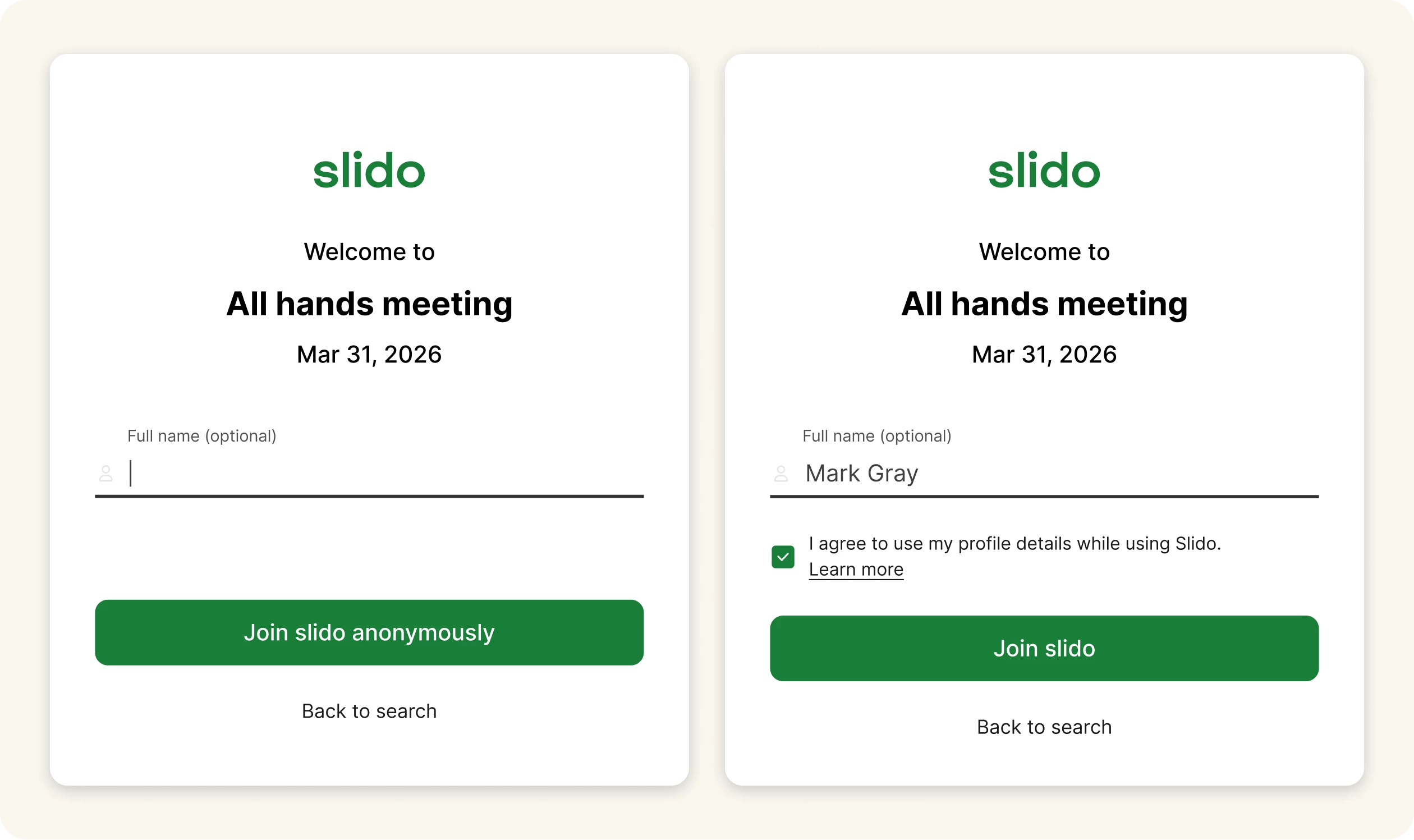Click the Welcome to text in the right card
The height and width of the screenshot is (840, 1414).
click(x=1044, y=252)
